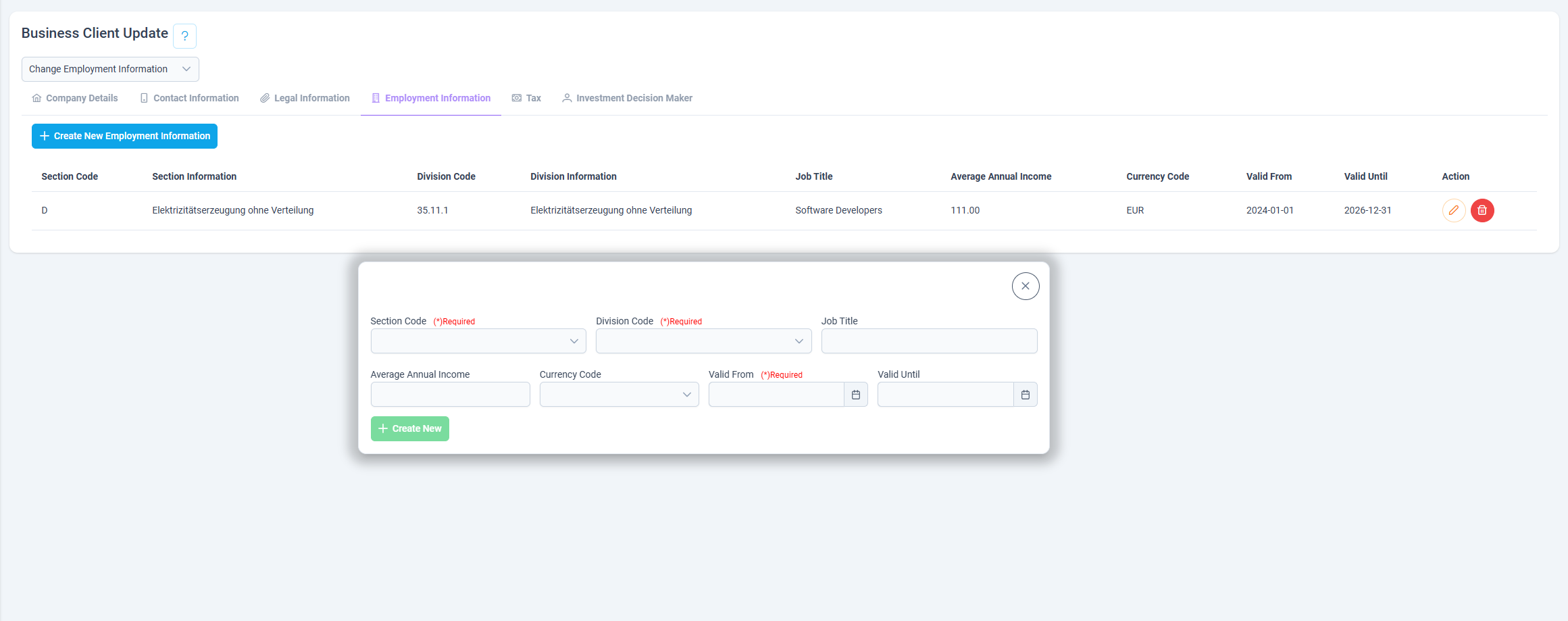Click the Valid From date input

click(776, 395)
